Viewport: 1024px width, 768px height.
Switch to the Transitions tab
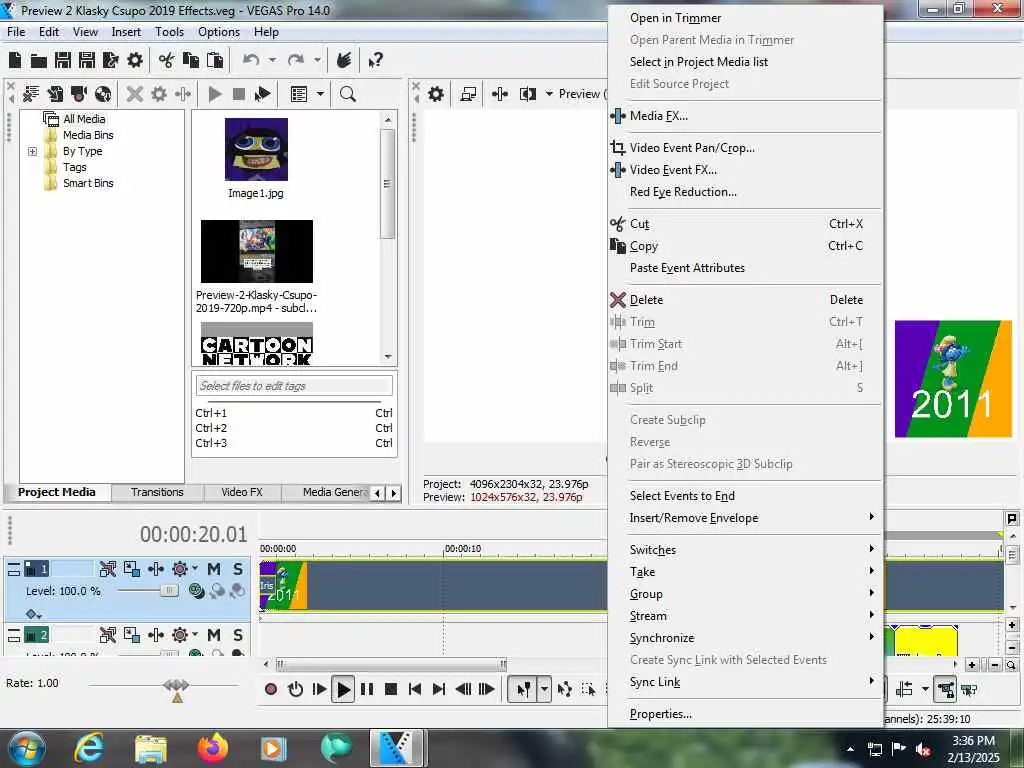(157, 492)
